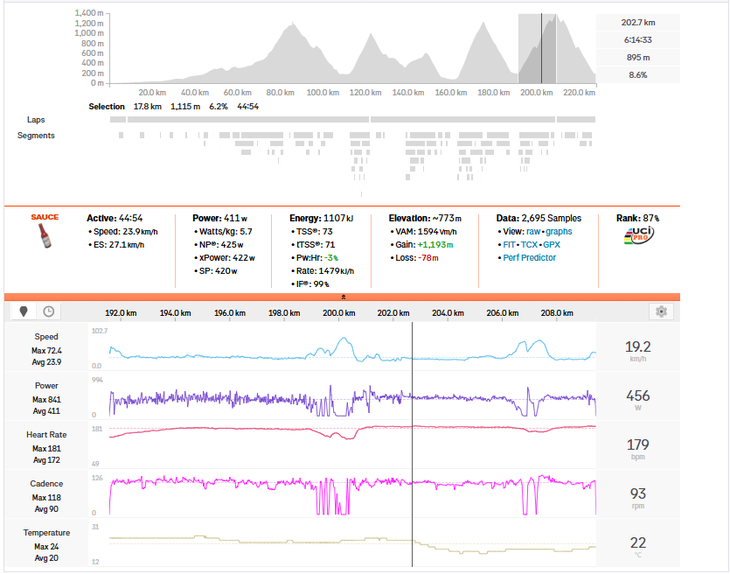Click the Heart Rate stream label
This screenshot has height=574, width=730.
[46, 434]
